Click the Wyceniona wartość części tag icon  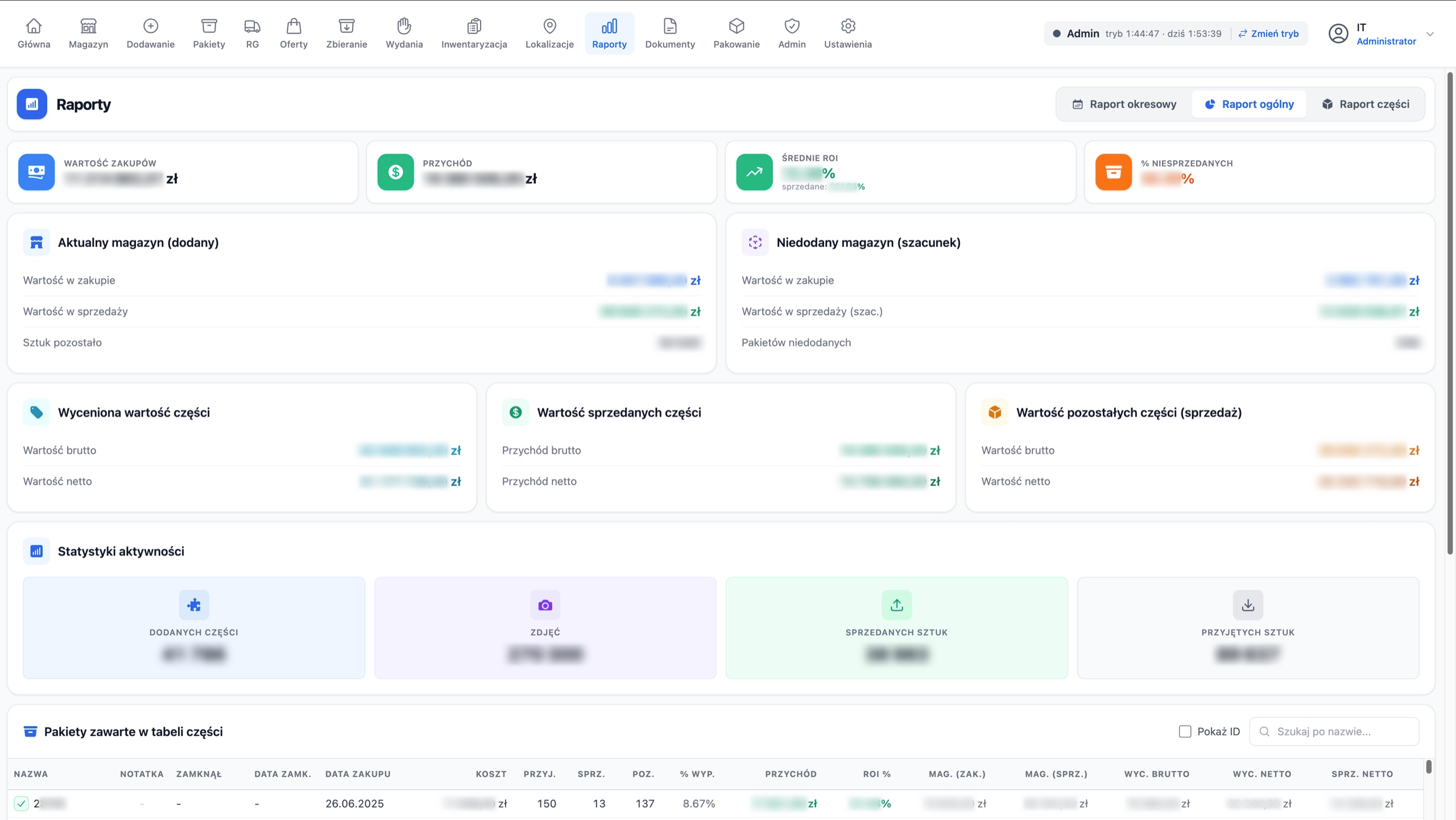point(36,412)
